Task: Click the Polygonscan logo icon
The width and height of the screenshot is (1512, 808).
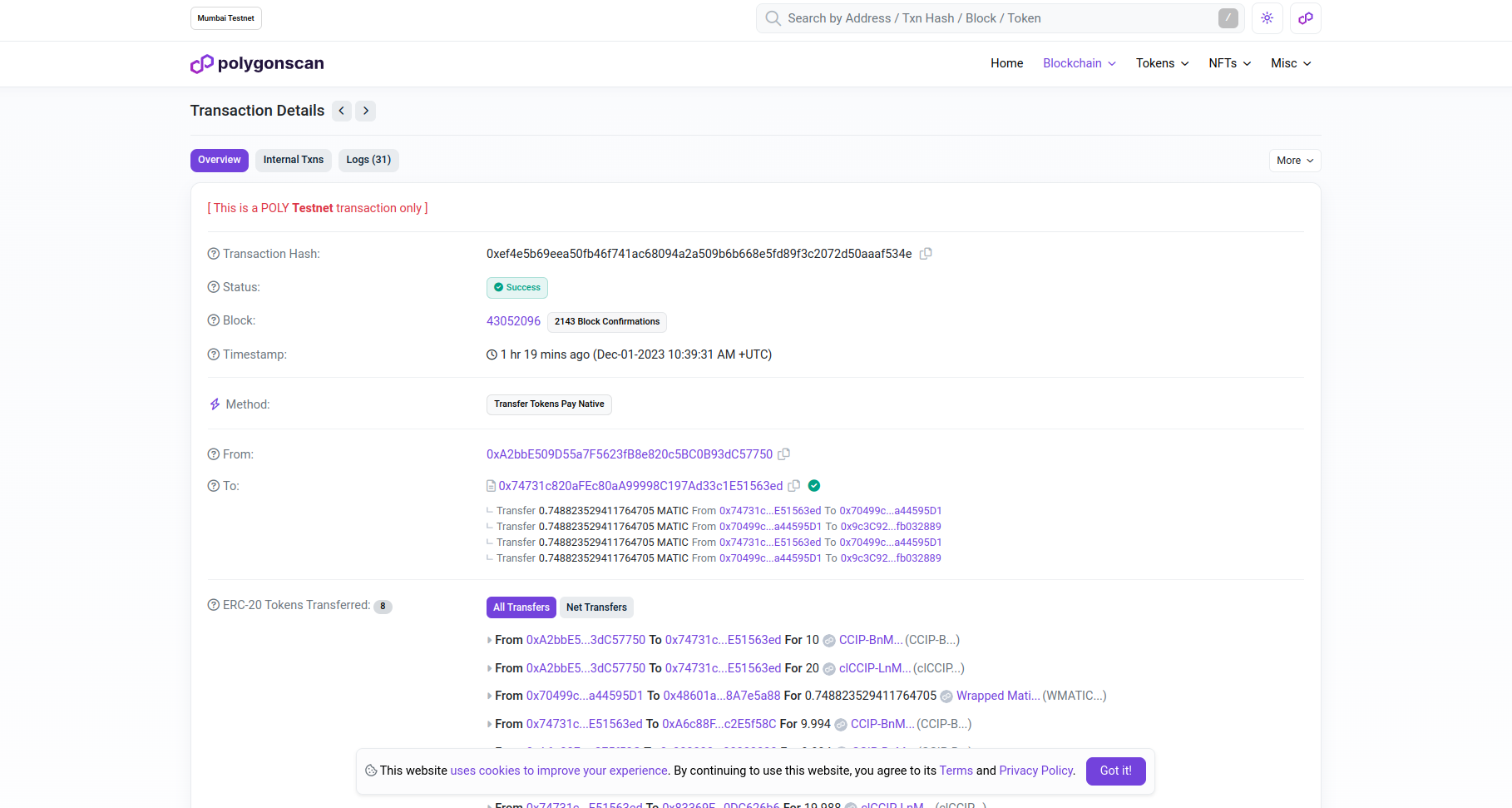Action: pos(200,63)
